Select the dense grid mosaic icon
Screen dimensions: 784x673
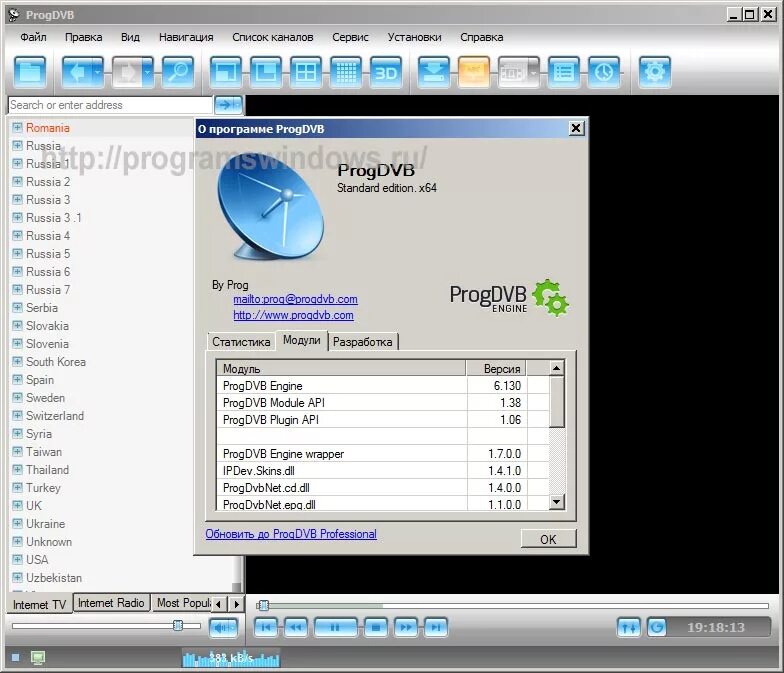click(346, 72)
